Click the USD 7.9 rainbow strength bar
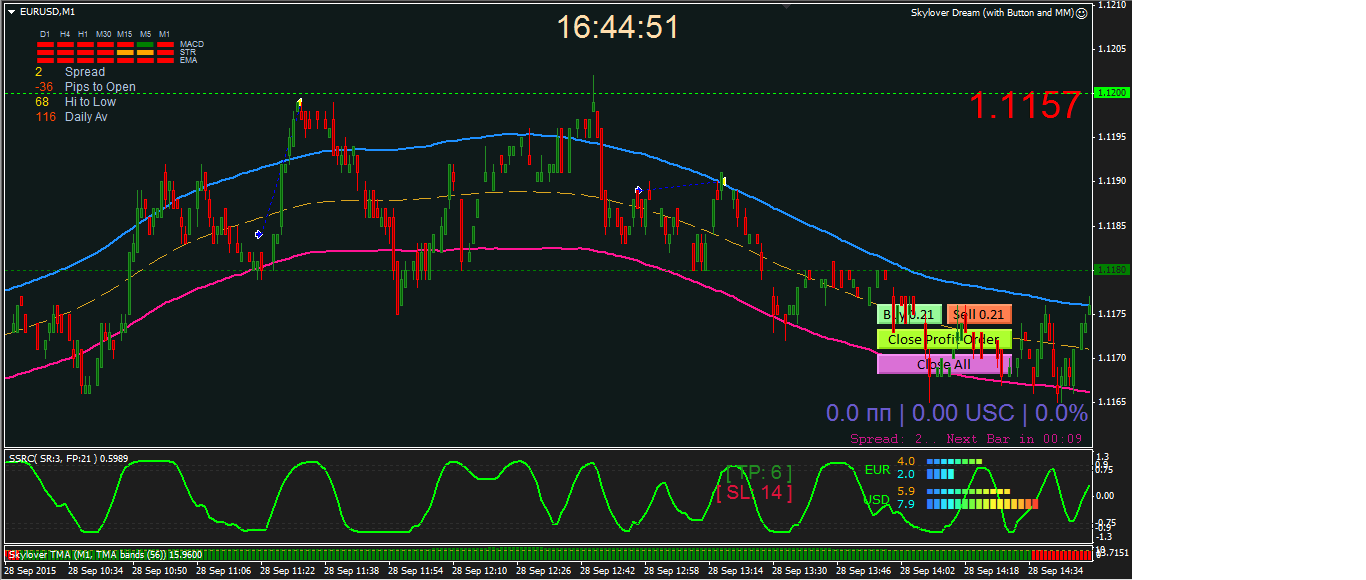This screenshot has height=580, width=1366. pos(982,504)
